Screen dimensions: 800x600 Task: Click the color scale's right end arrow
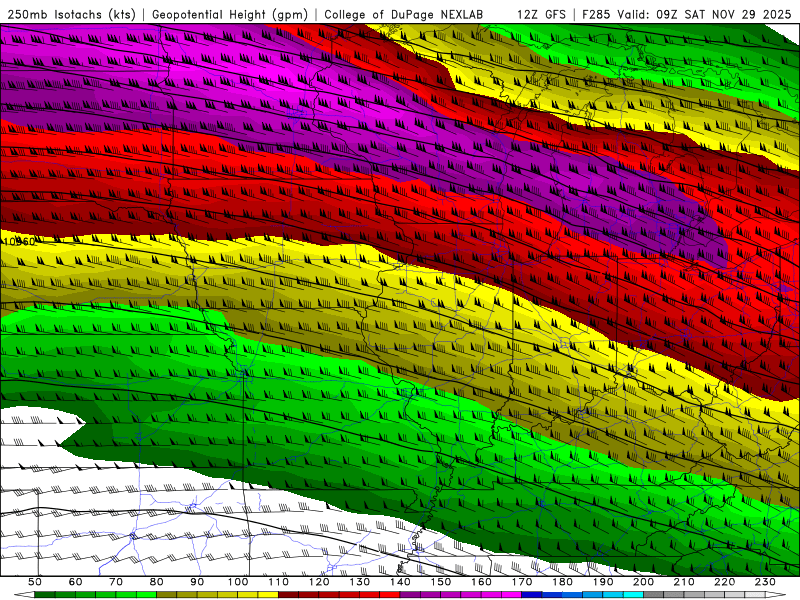coord(776,594)
